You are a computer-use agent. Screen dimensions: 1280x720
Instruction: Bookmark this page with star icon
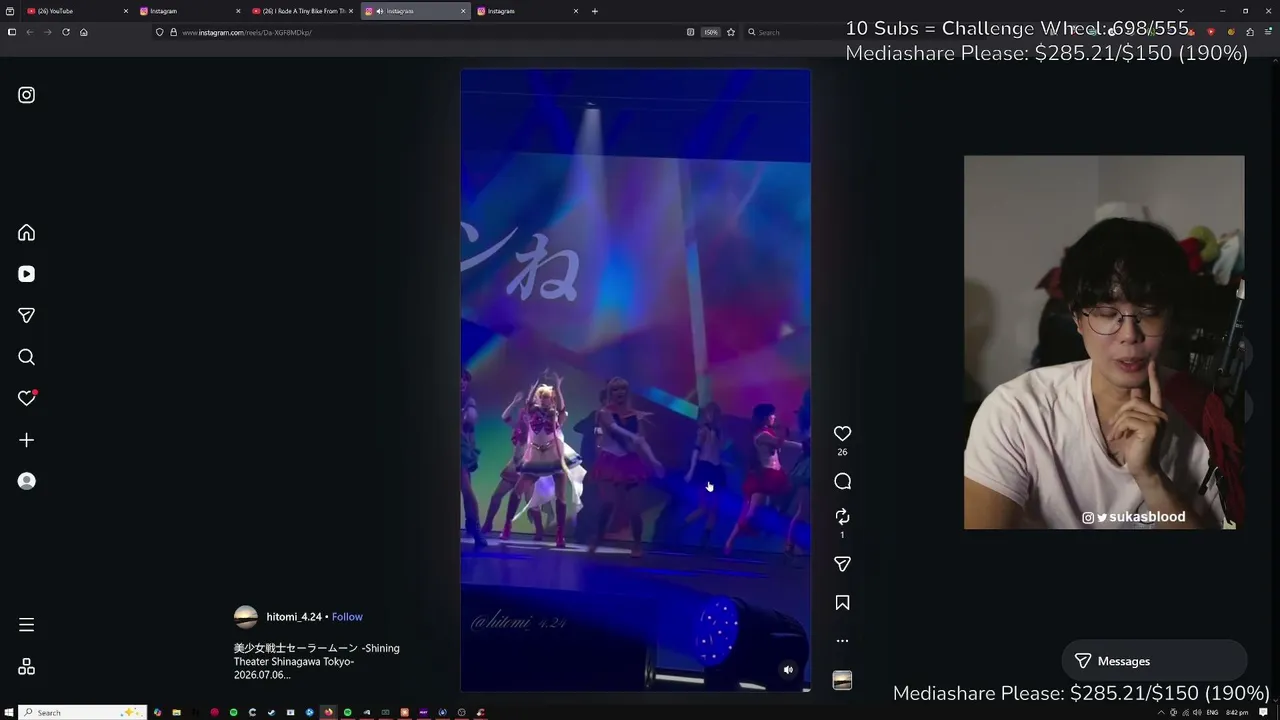(731, 32)
